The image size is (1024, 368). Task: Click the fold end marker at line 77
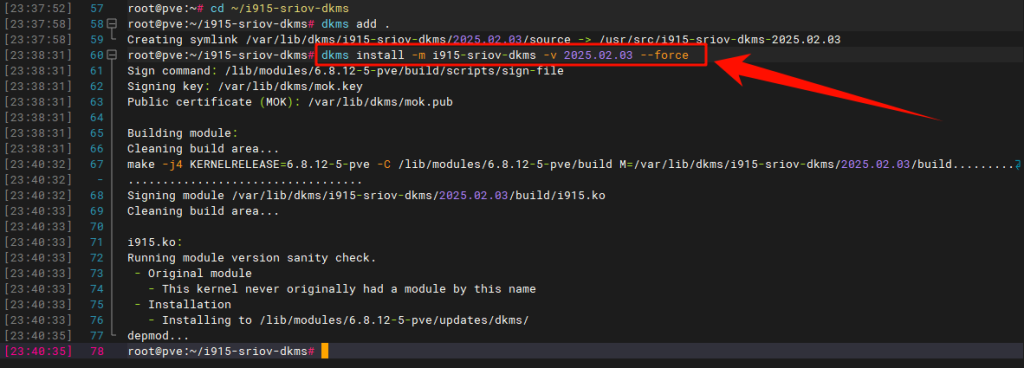click(x=113, y=335)
